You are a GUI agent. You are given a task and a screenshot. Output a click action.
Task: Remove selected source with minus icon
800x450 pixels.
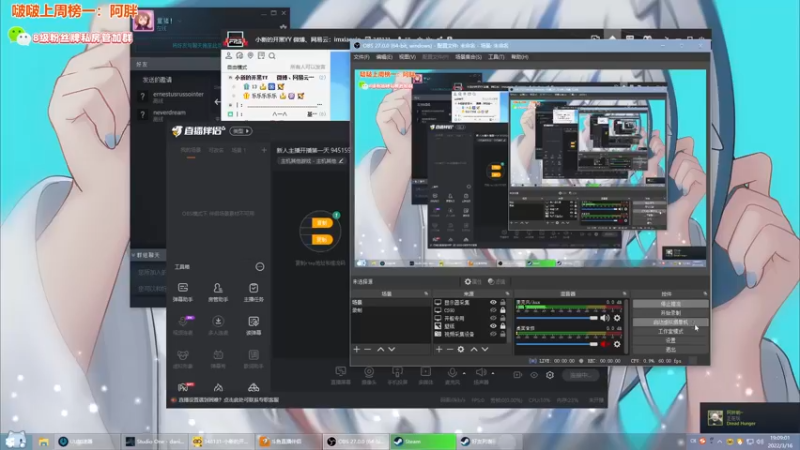[x=449, y=349]
